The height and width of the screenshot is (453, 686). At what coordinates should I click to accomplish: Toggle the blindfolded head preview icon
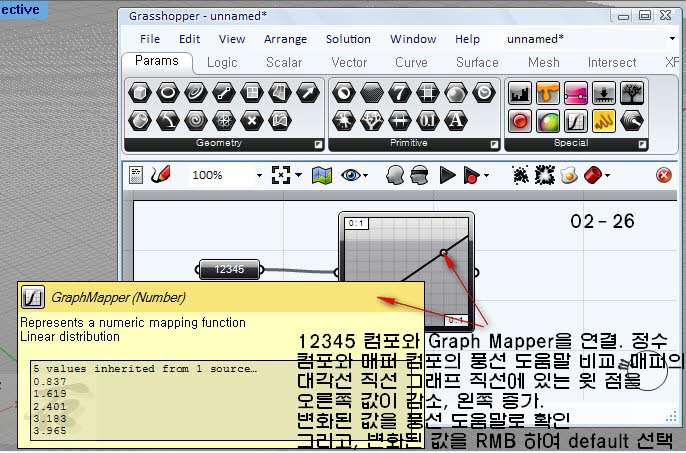[x=420, y=175]
